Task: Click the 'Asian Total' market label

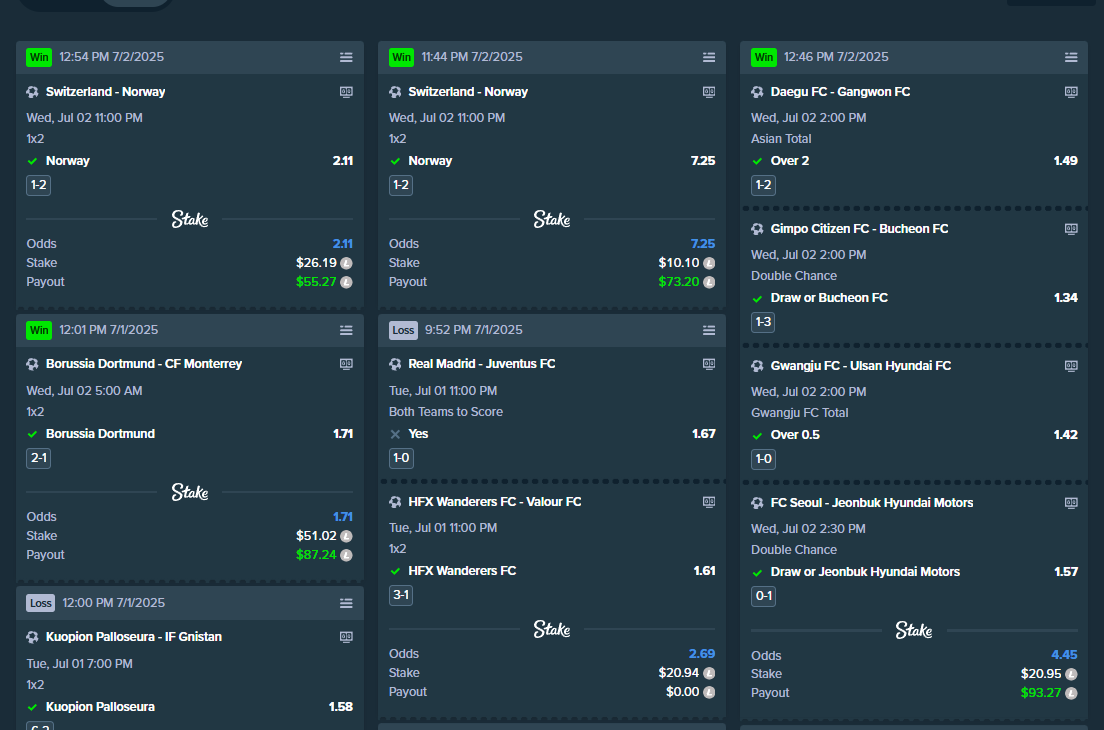Action: point(781,139)
